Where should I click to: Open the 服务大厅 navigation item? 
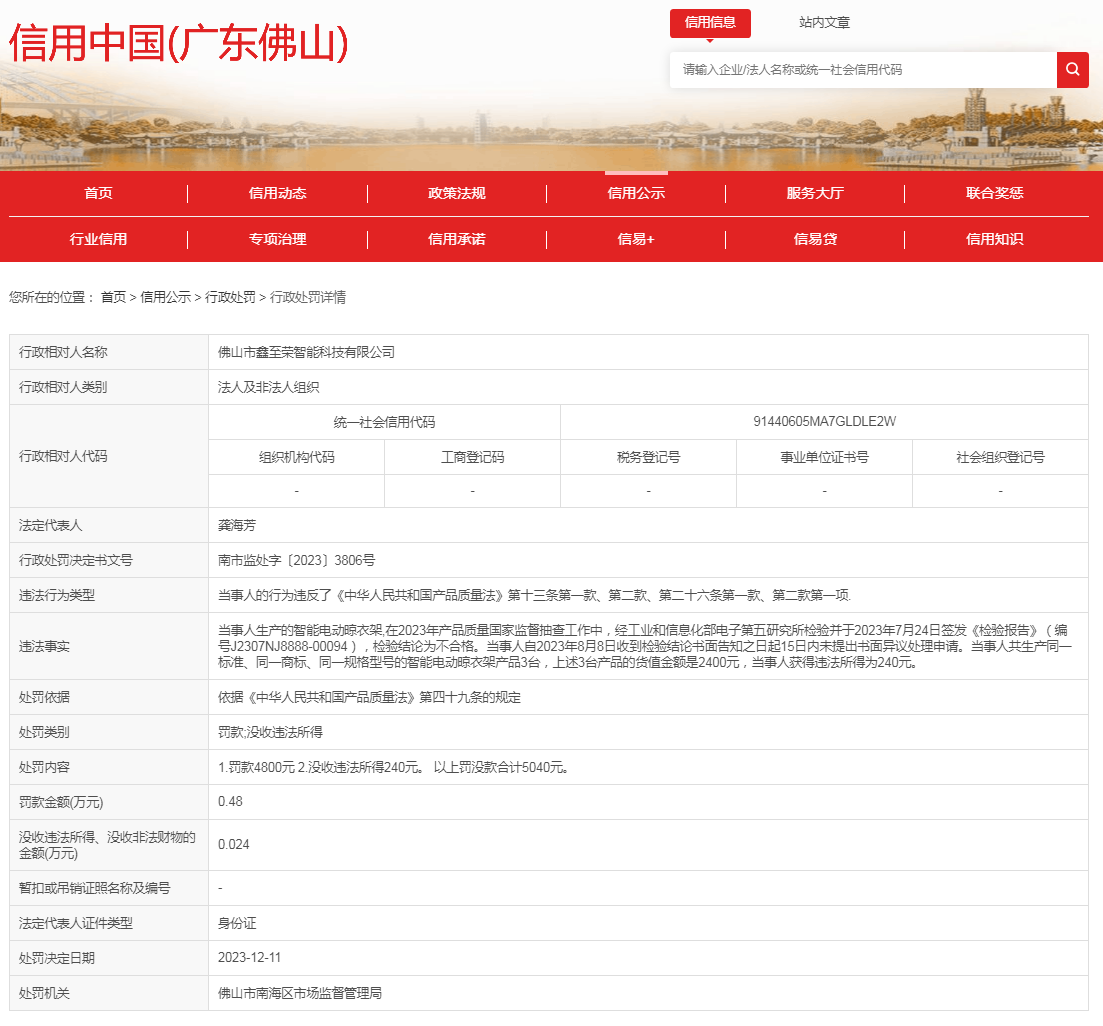pyautogui.click(x=815, y=193)
